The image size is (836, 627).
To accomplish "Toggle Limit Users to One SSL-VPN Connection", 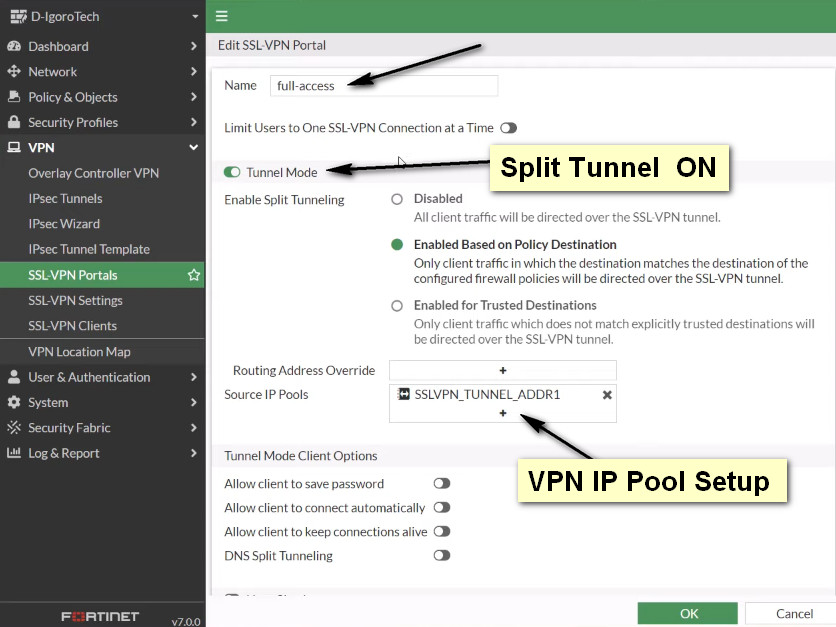I will (509, 128).
